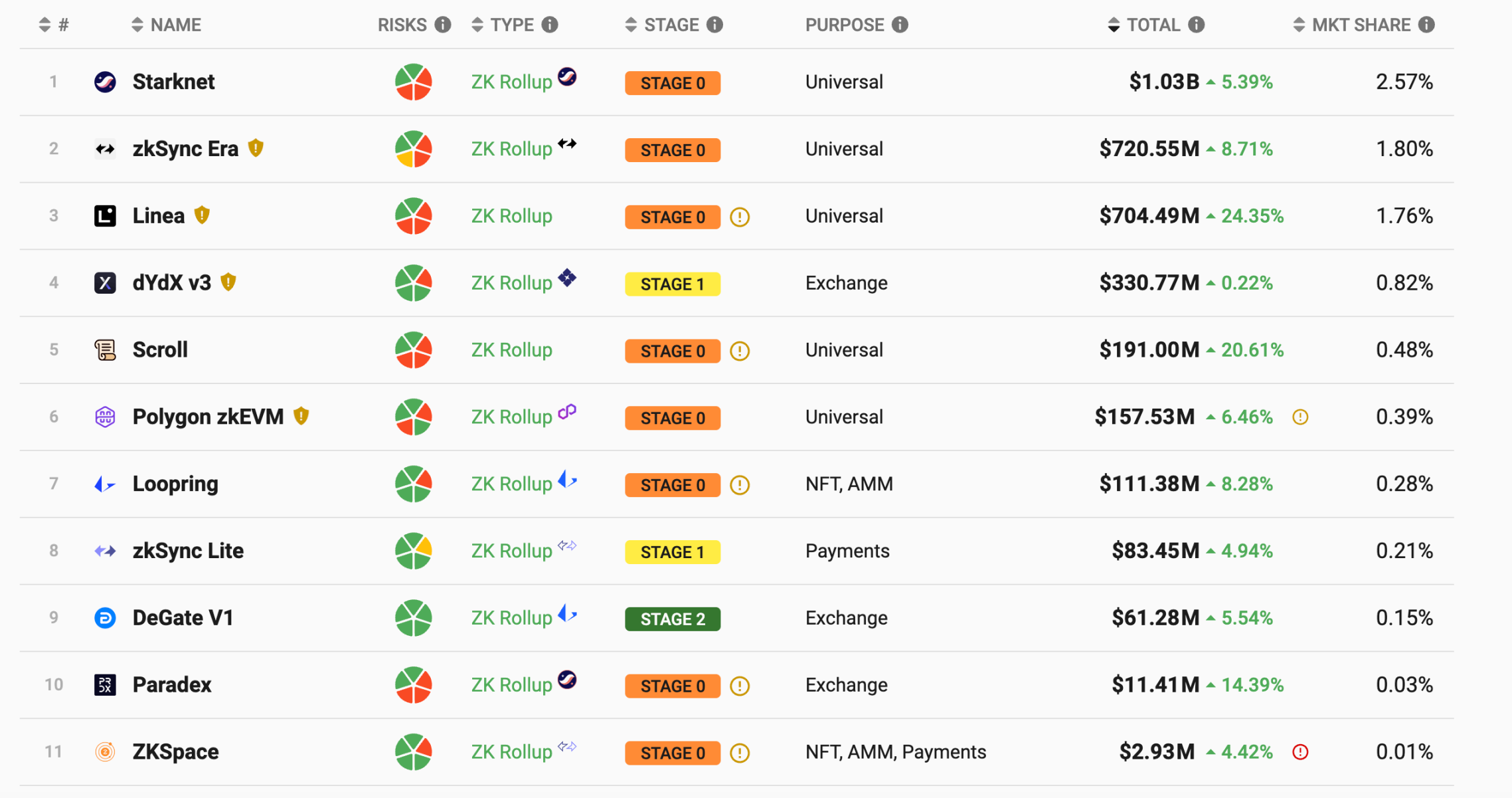Click the Polygon zkEVM total warning icon

point(1300,417)
